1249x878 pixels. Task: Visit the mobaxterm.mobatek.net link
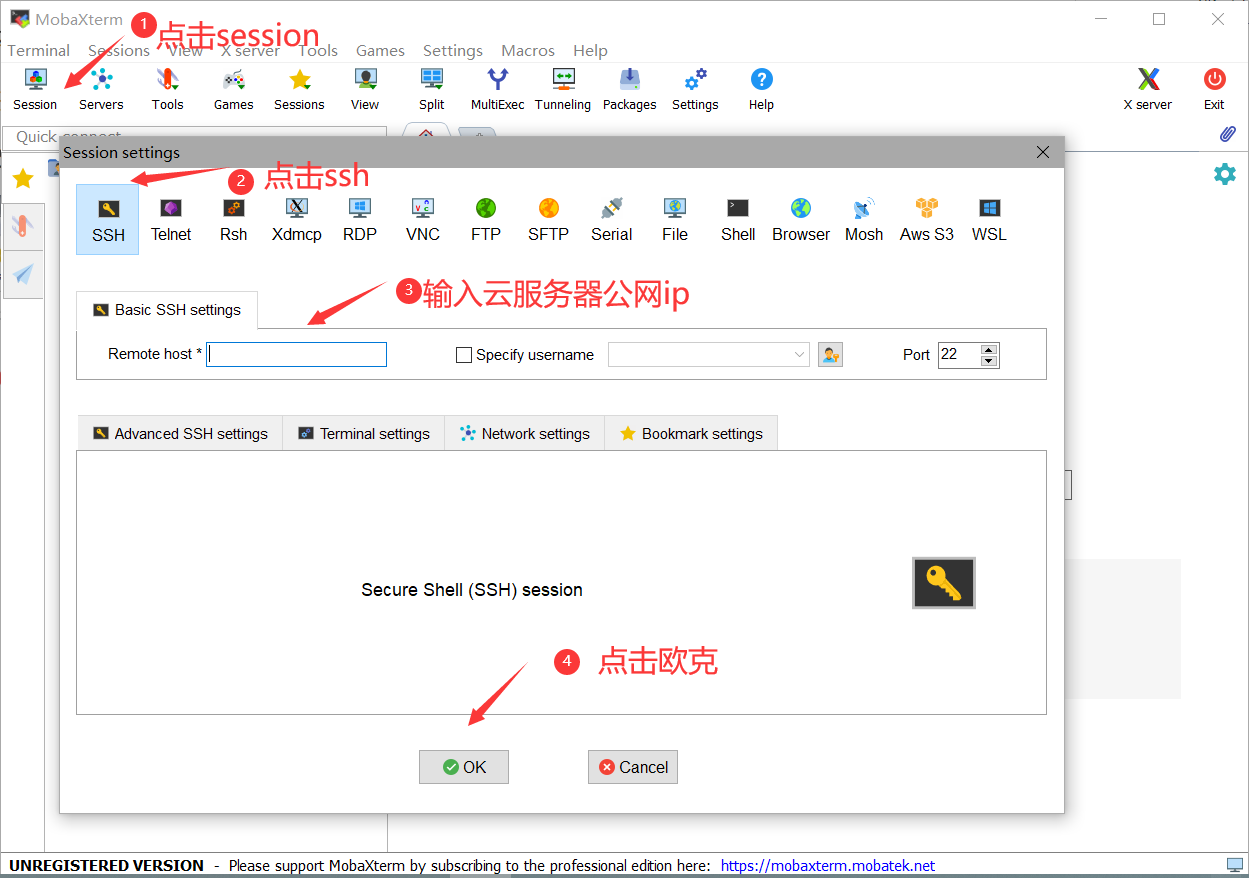tap(828, 866)
